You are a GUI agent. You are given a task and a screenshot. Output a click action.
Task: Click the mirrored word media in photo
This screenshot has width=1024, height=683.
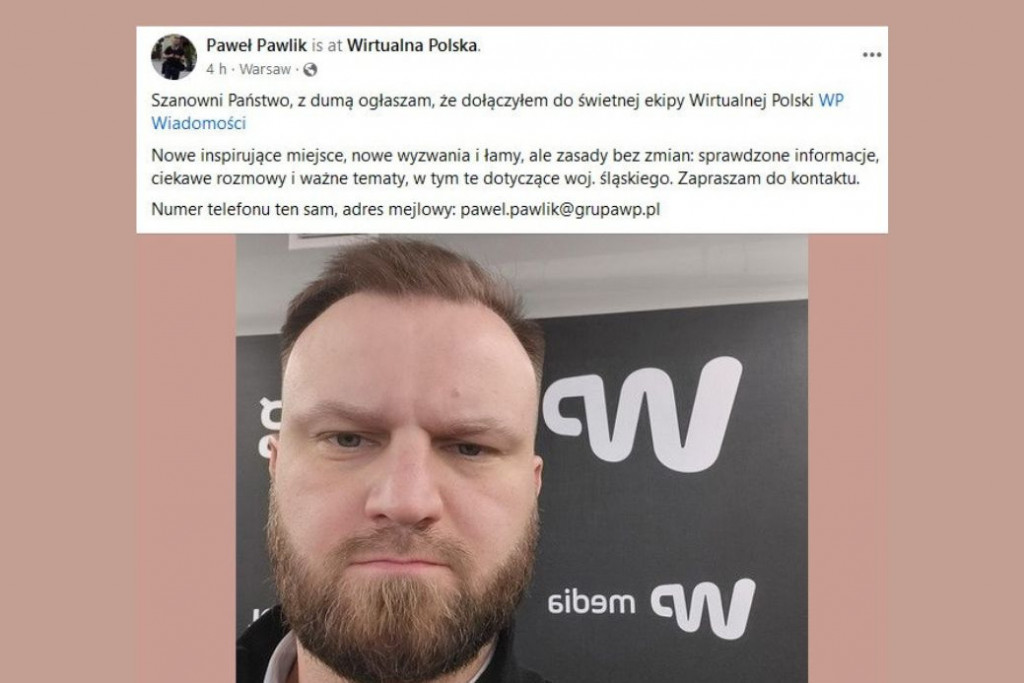pos(592,602)
